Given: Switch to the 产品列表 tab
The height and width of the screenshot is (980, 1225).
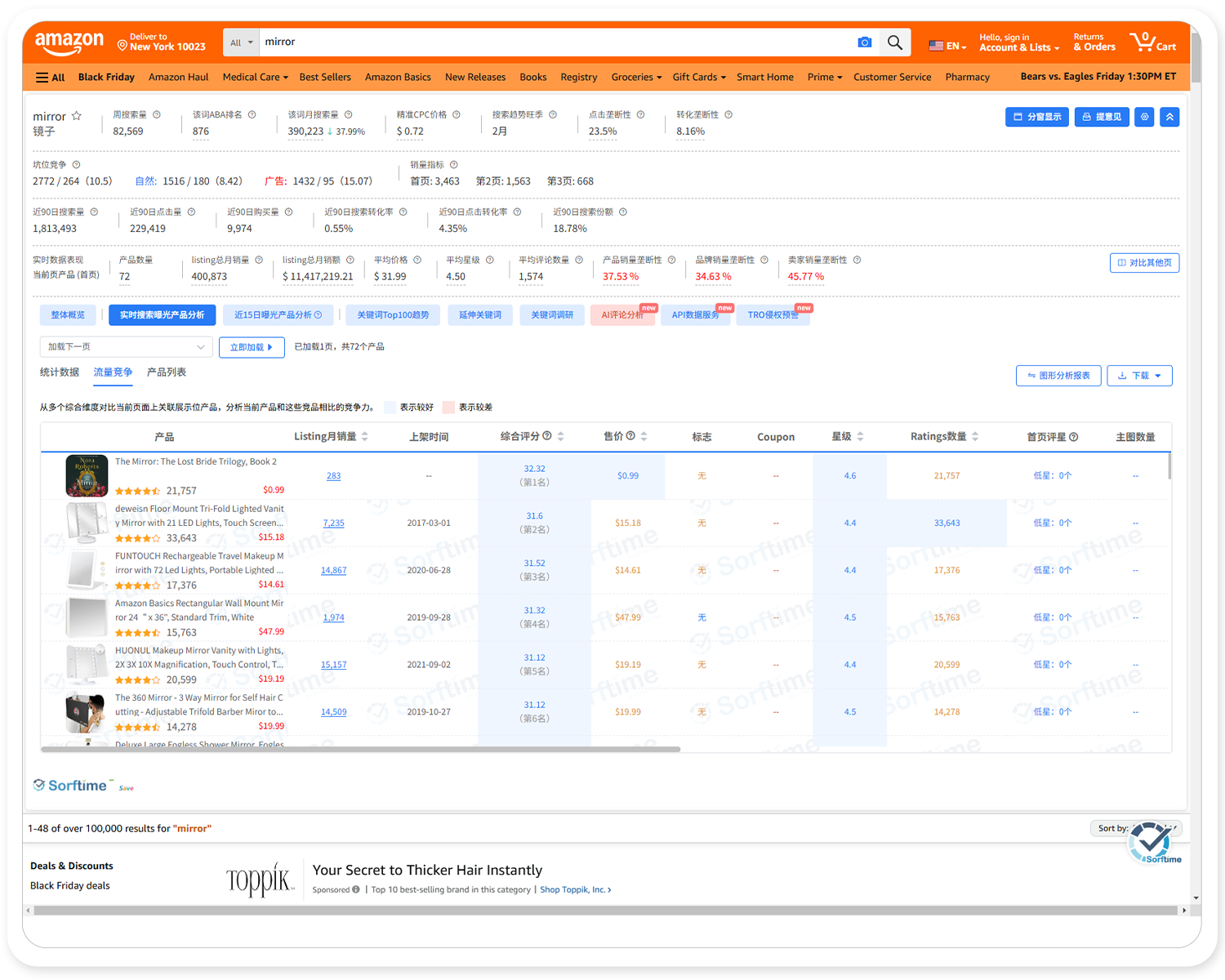Looking at the screenshot, I should tap(167, 372).
